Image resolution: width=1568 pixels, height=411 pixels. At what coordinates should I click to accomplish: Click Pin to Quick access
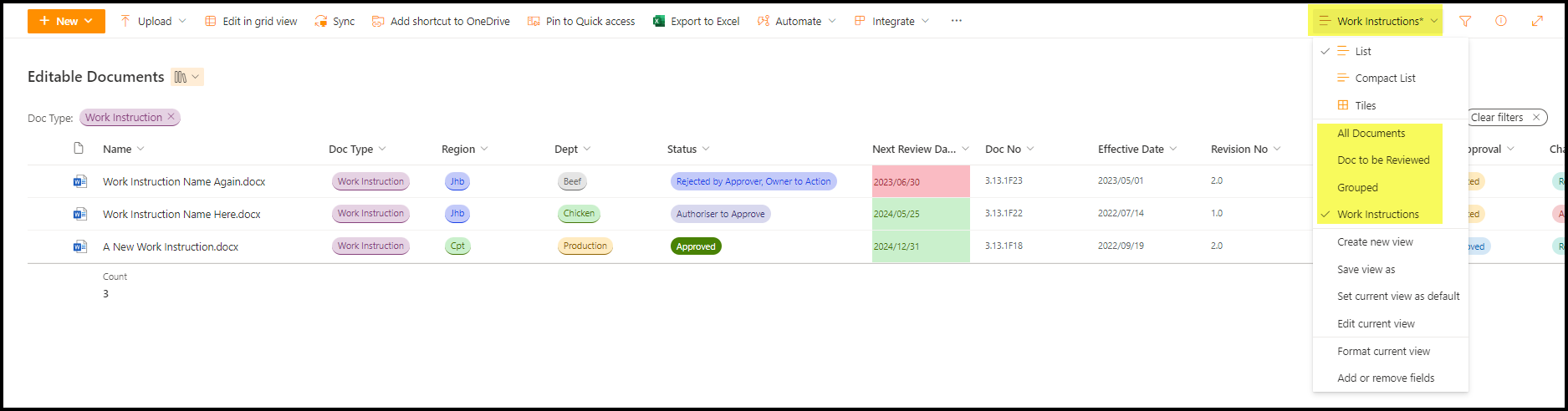581,21
